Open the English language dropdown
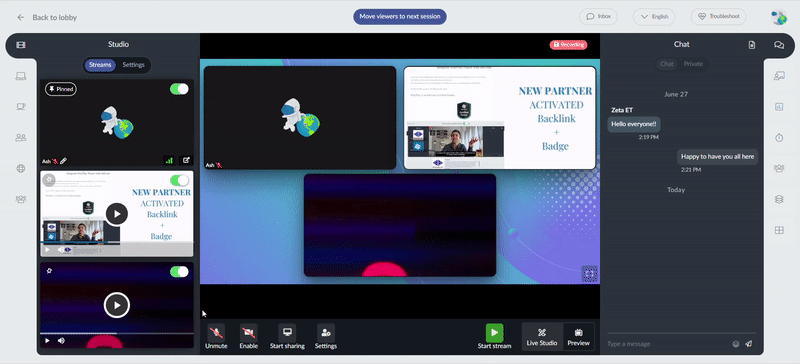The width and height of the screenshot is (800, 364). pos(654,16)
